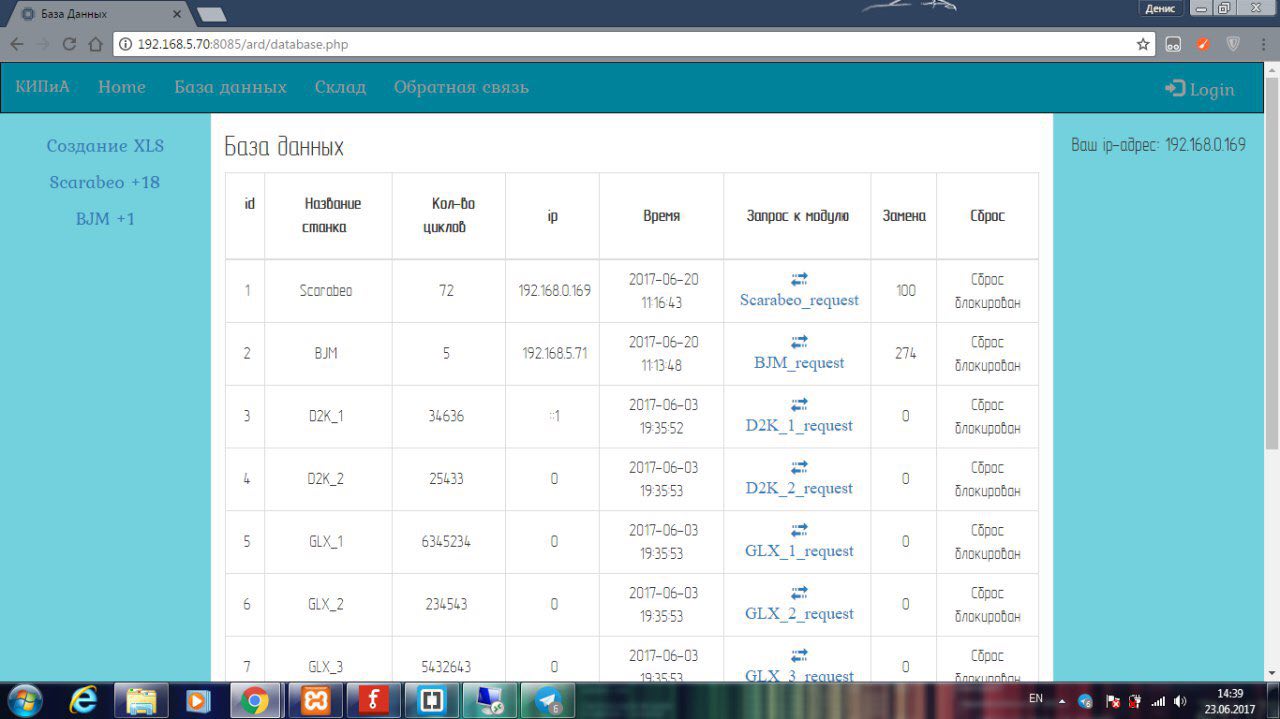Click the request arrows icon for D2K_1

coord(799,405)
